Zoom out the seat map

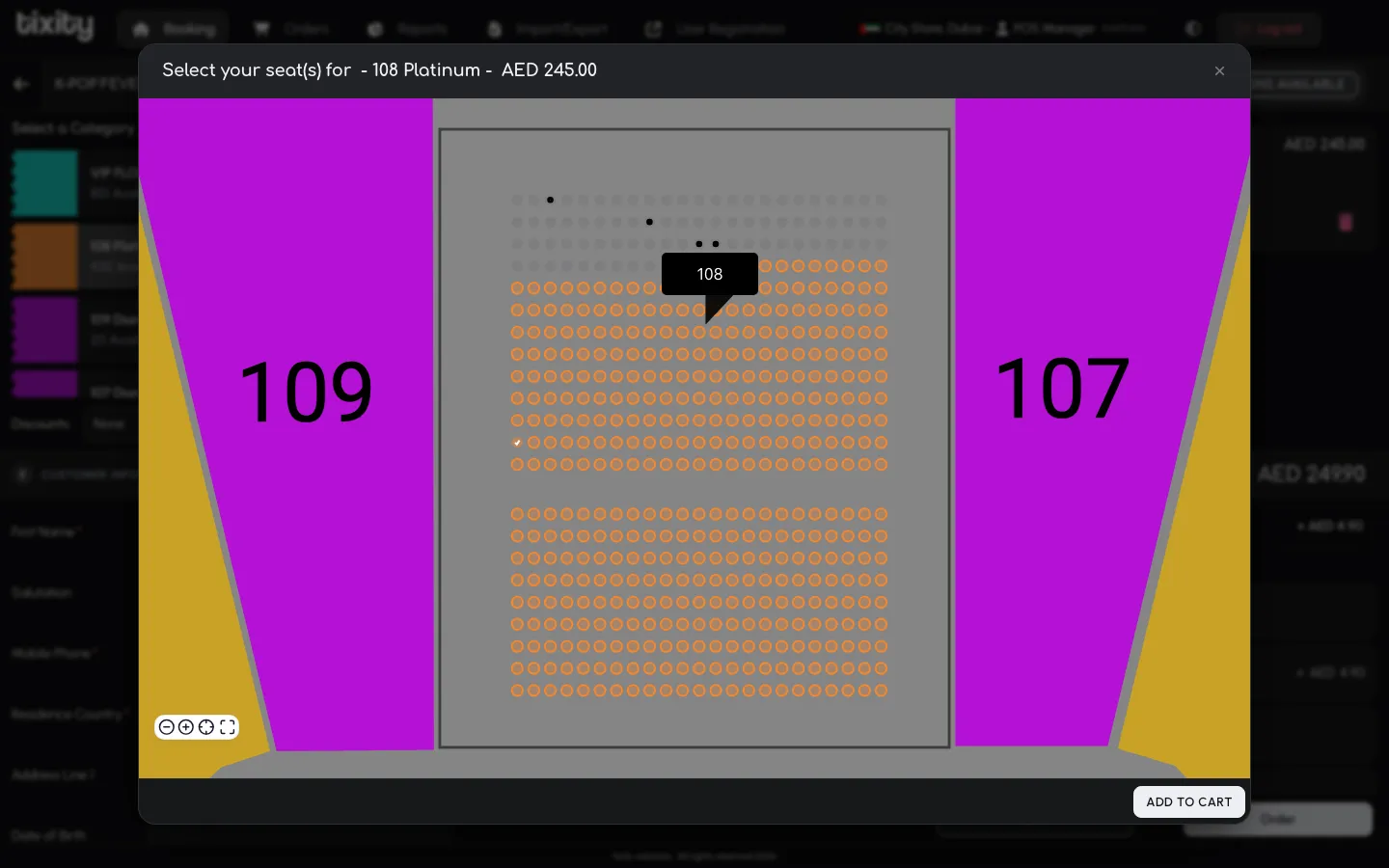[x=167, y=727]
